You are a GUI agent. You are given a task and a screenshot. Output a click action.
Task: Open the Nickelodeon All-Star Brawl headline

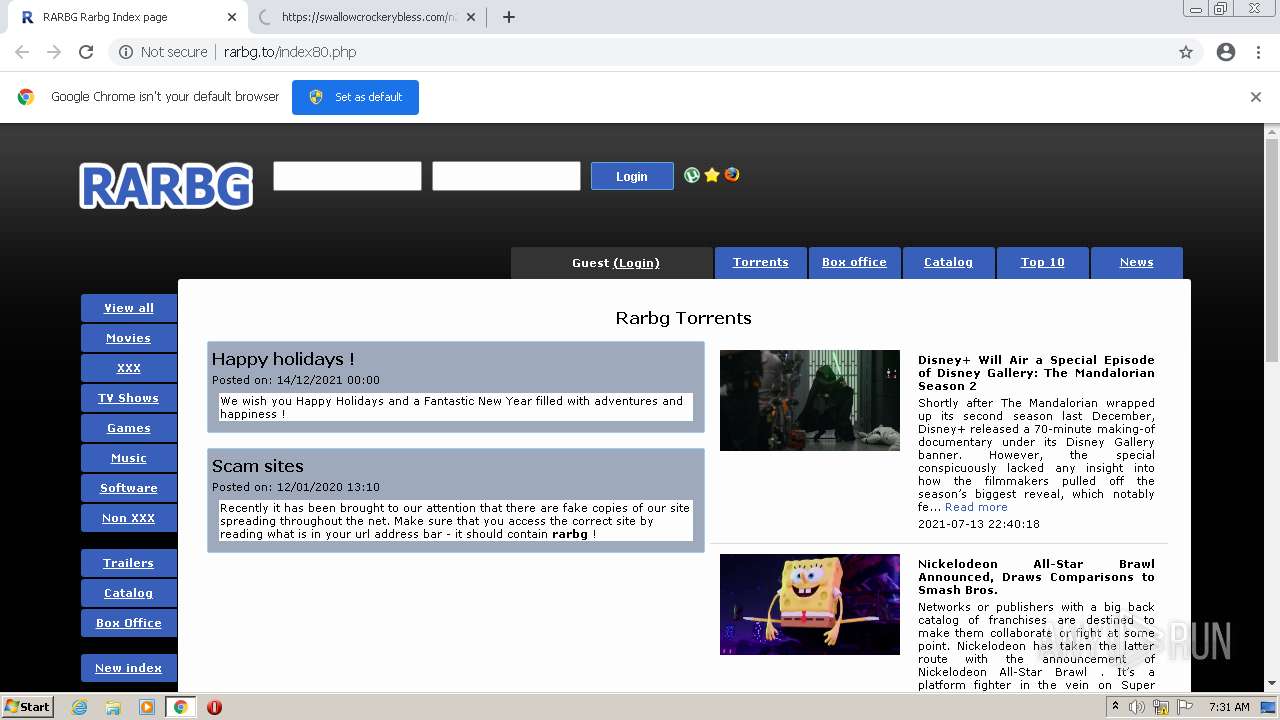point(1036,577)
